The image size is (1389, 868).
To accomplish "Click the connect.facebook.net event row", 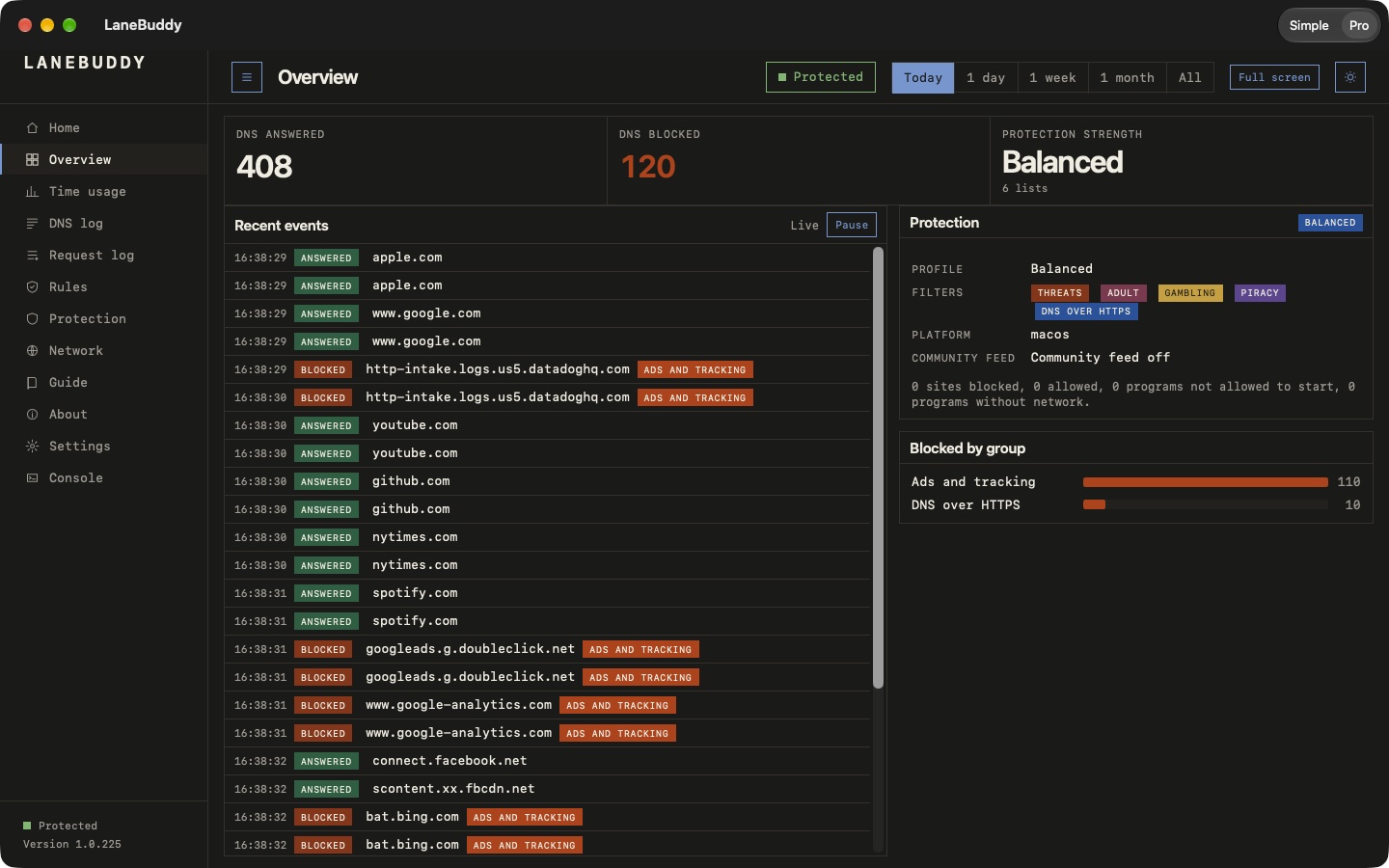I will (548, 761).
